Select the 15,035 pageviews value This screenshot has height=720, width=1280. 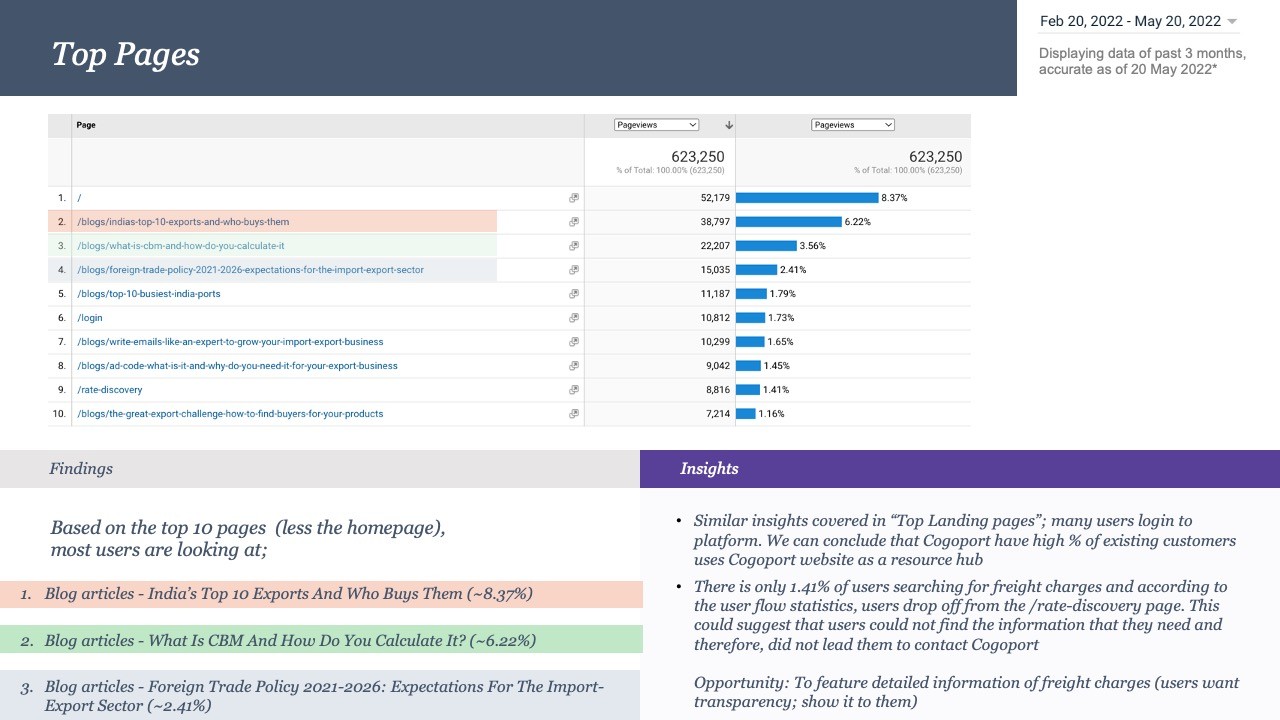point(715,270)
